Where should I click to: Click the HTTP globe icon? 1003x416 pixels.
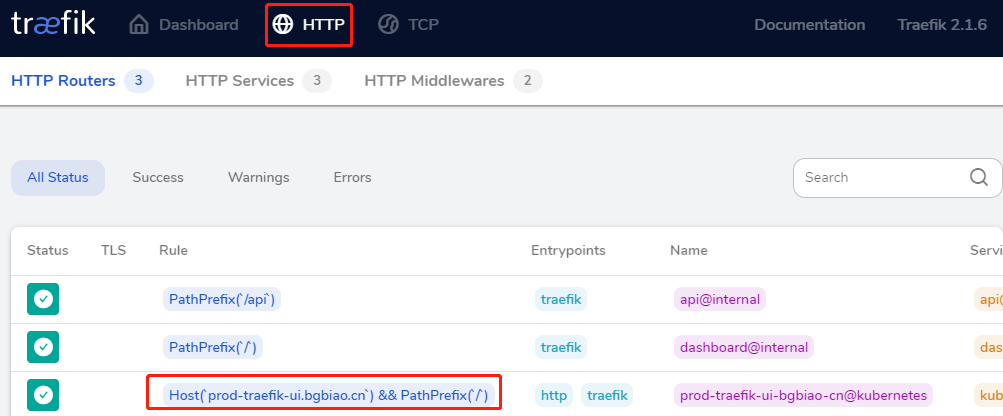(x=282, y=24)
